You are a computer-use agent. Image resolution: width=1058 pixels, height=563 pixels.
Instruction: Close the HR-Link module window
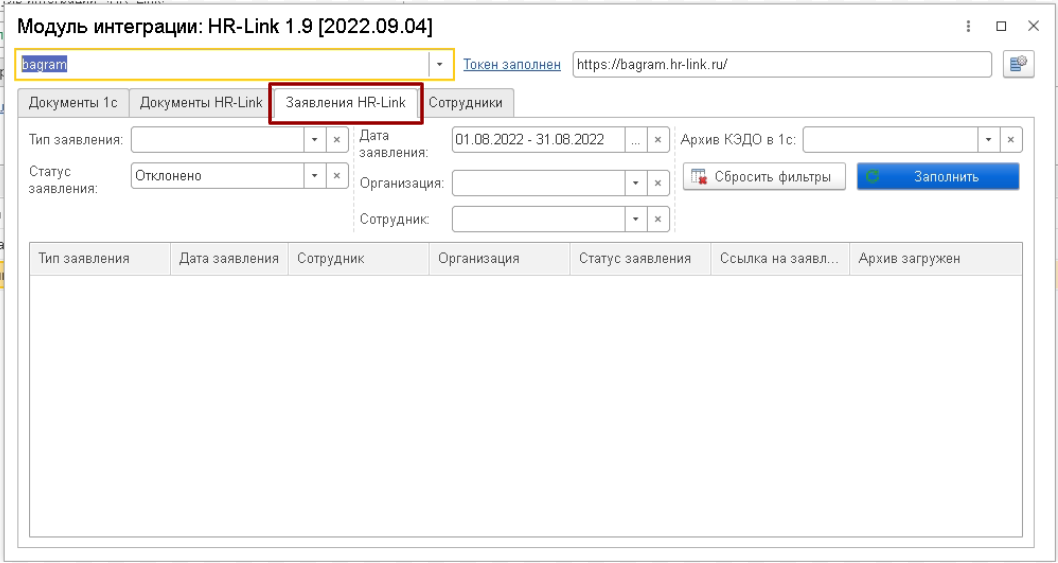1033,26
